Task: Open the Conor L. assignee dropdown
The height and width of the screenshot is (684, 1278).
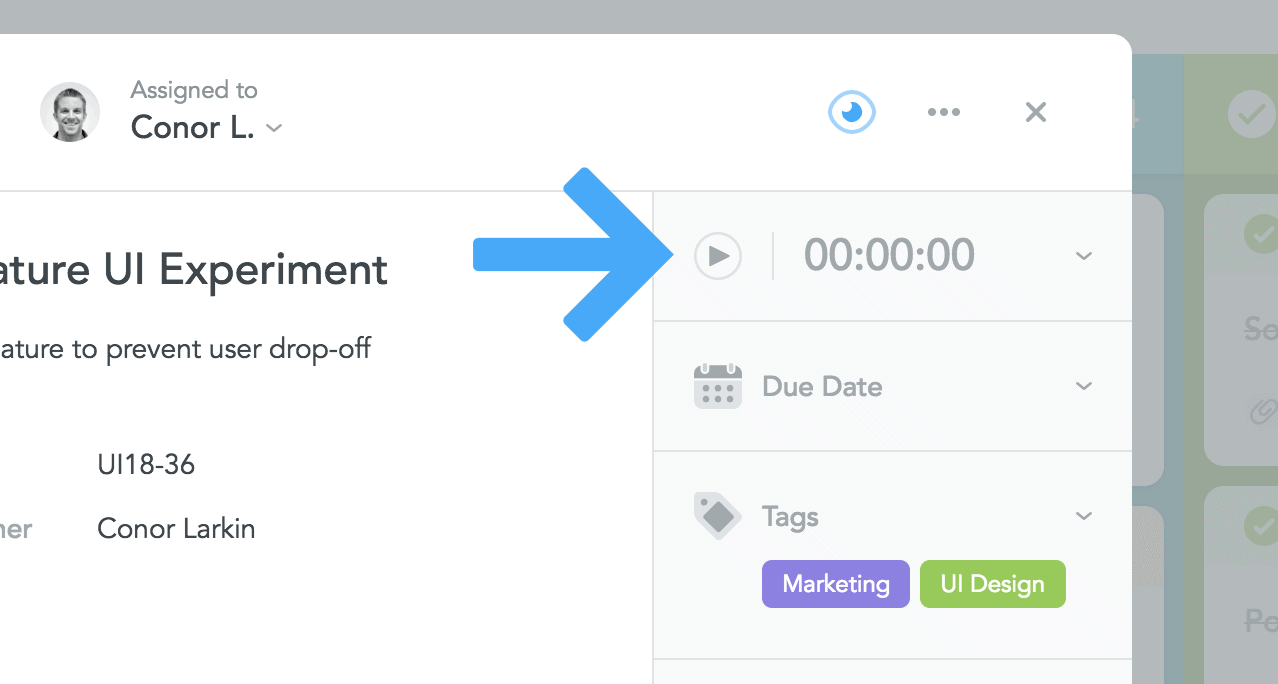Action: [207, 128]
